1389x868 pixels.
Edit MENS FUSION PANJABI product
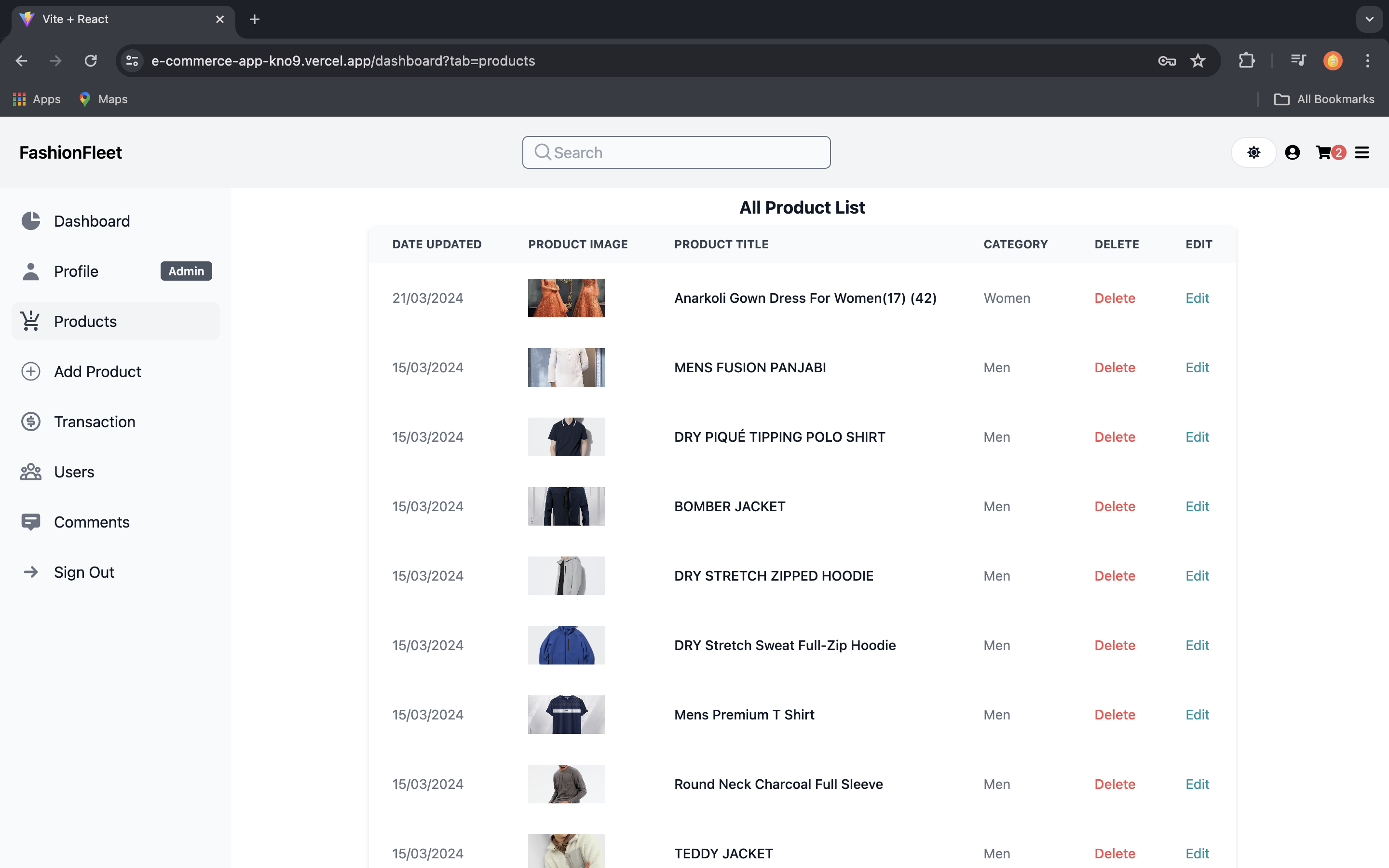point(1198,367)
